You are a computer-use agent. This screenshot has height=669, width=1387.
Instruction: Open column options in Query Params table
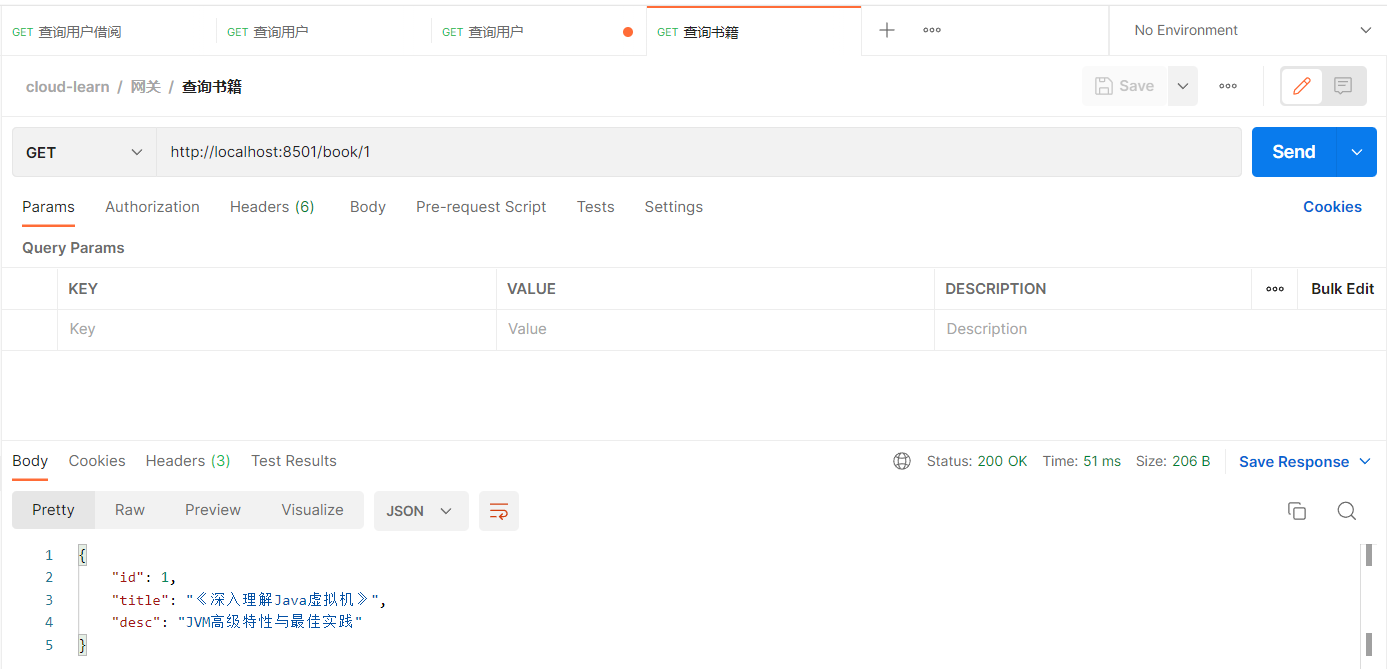tap(1275, 289)
